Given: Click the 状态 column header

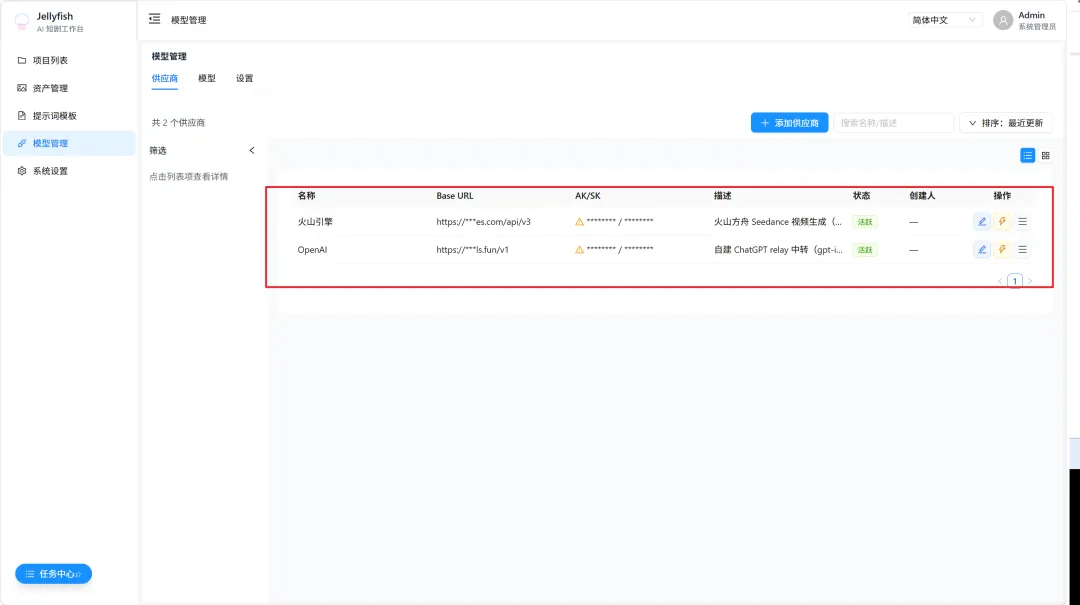Looking at the screenshot, I should [x=861, y=196].
